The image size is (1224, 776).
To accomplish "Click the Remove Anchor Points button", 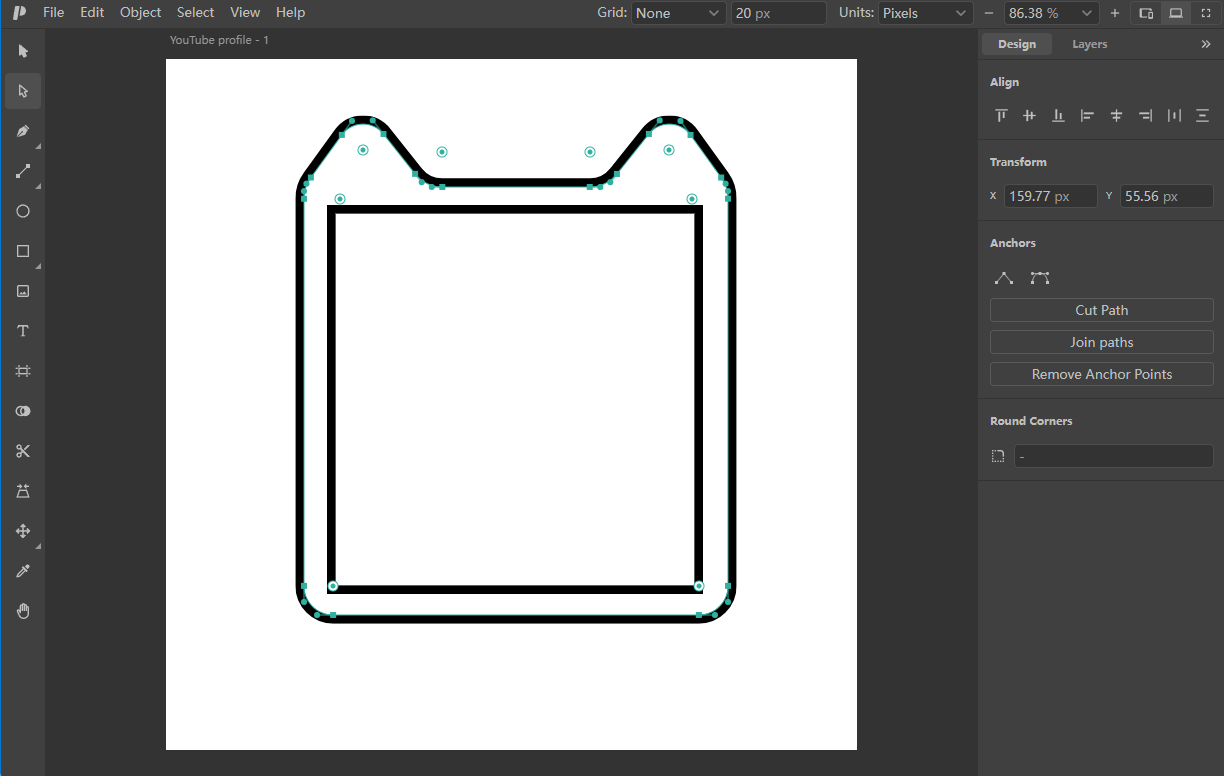I will (x=1101, y=374).
